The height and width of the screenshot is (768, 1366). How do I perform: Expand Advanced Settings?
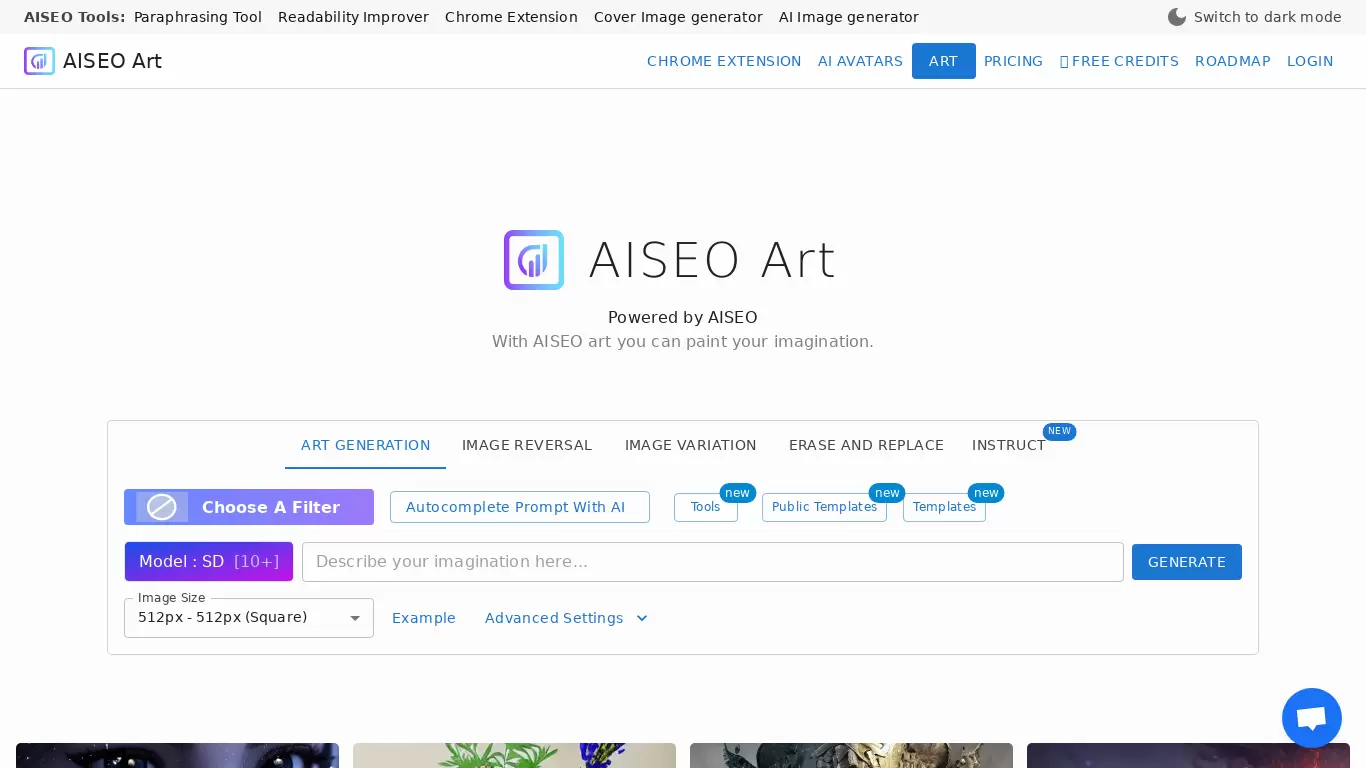tap(566, 618)
